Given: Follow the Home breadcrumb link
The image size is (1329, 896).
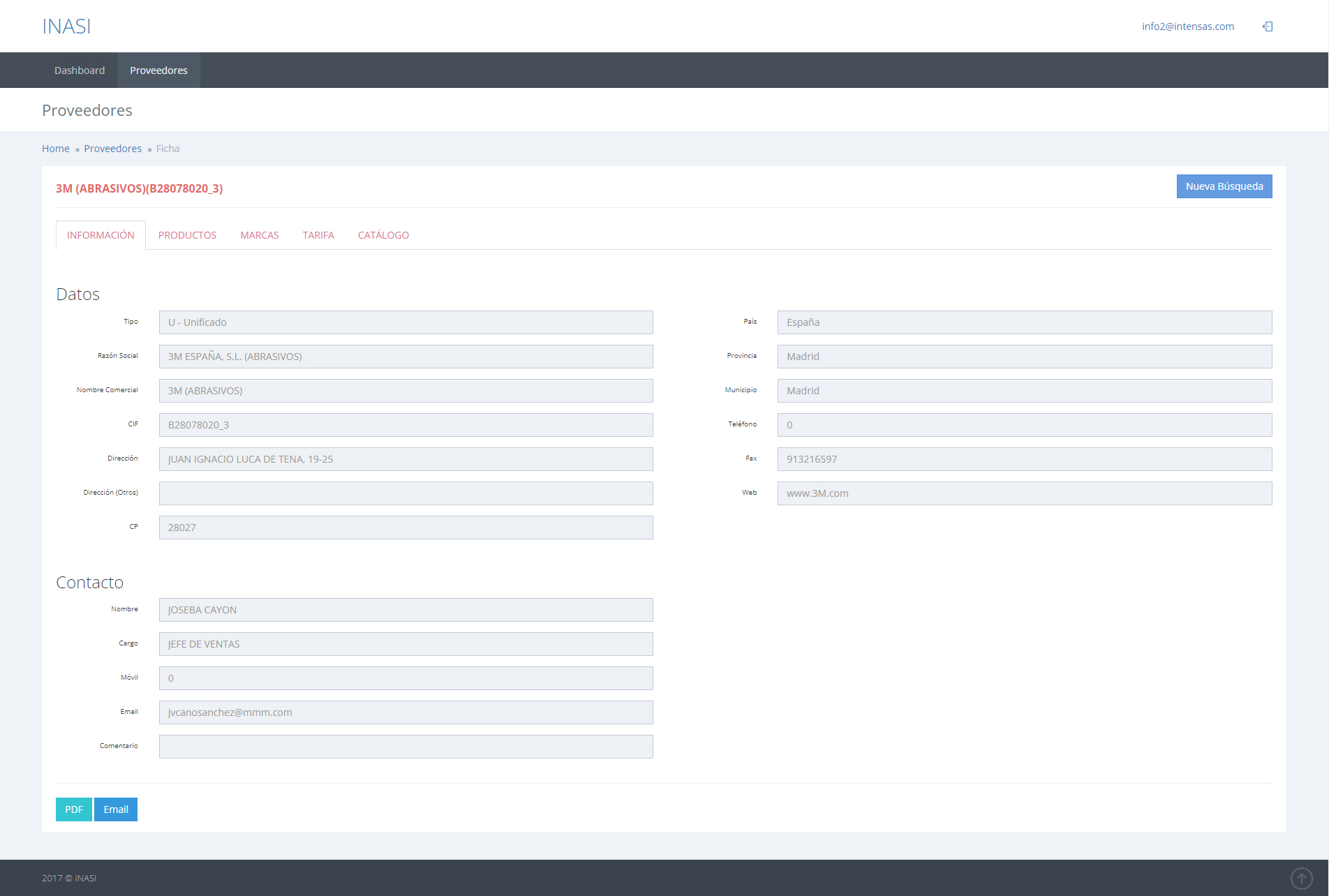Looking at the screenshot, I should (56, 149).
